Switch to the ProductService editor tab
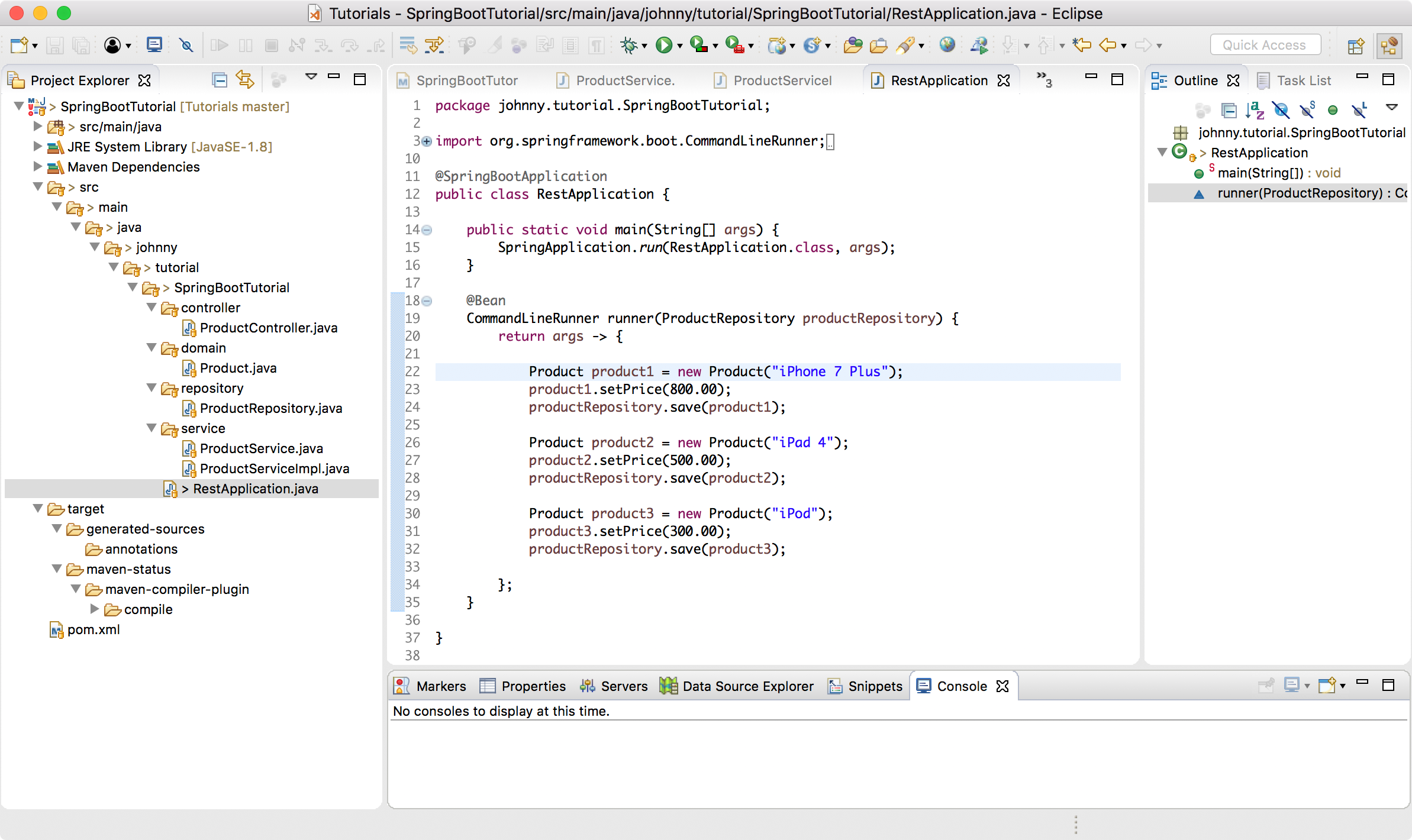 624,80
